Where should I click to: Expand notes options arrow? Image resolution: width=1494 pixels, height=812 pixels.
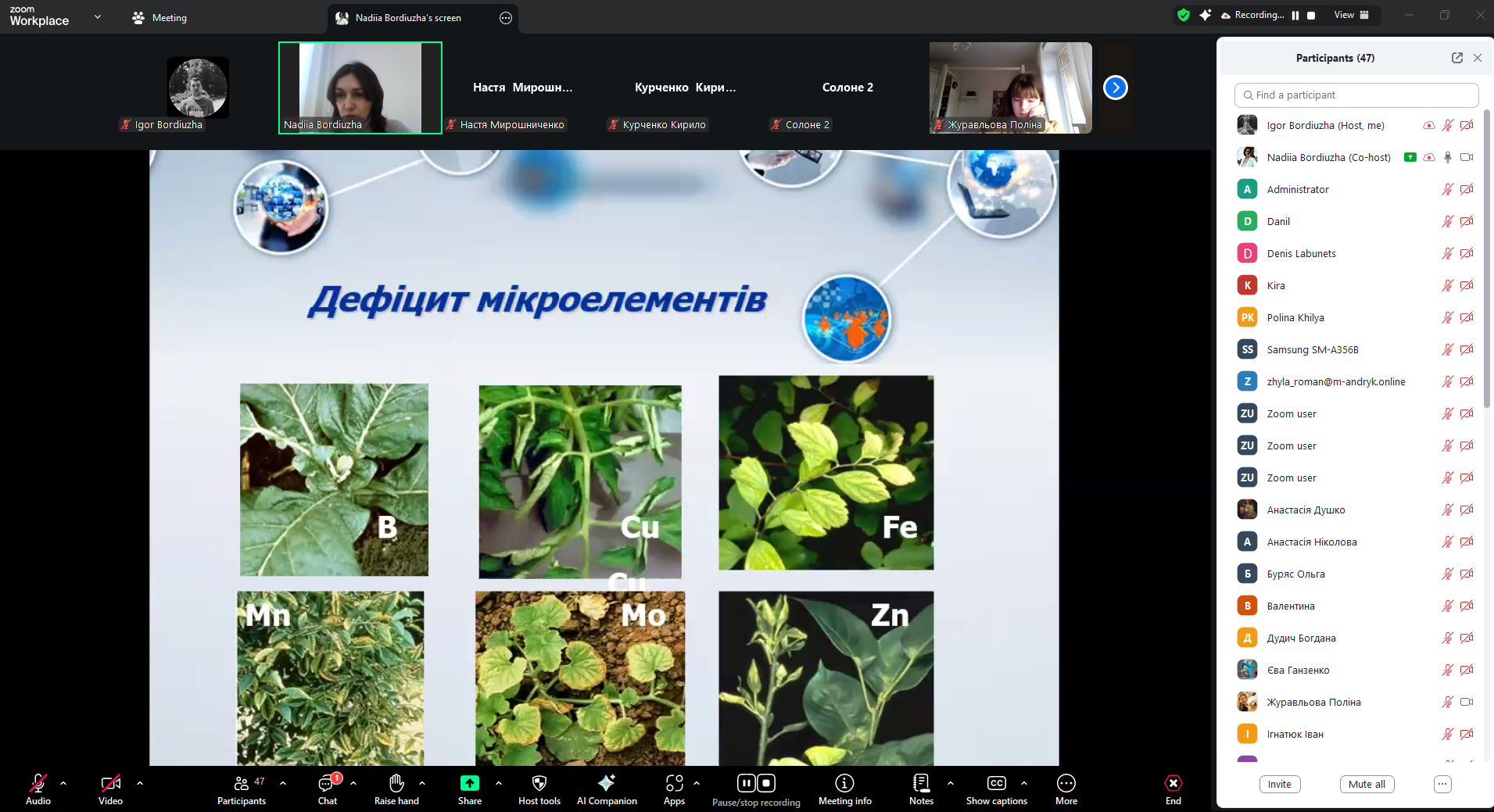click(951, 782)
